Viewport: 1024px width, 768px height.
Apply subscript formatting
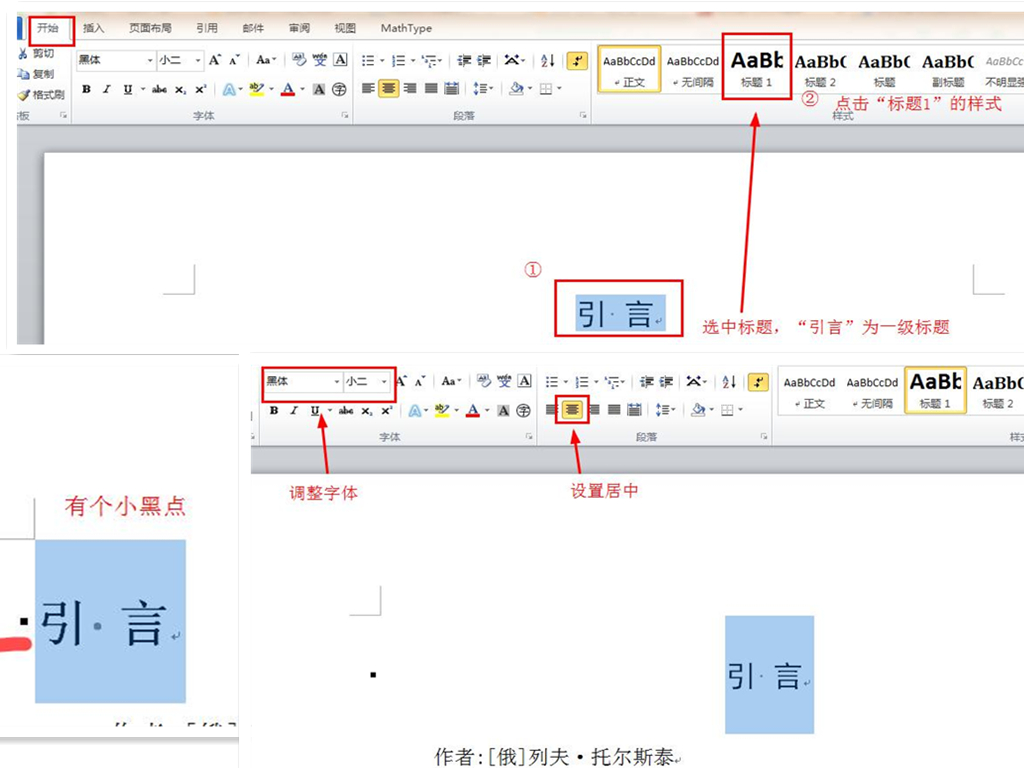(x=180, y=88)
